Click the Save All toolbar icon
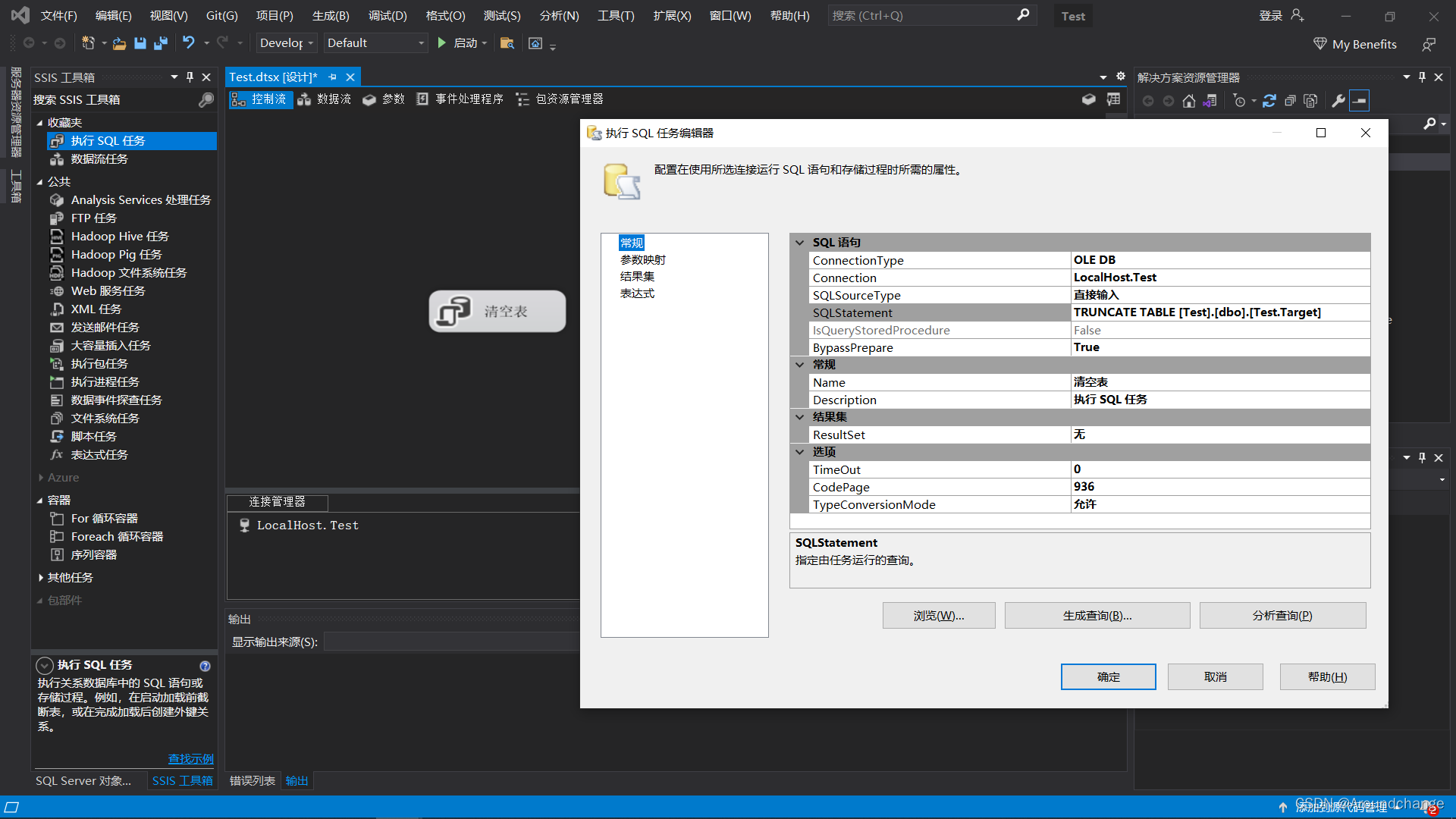1456x819 pixels. pyautogui.click(x=161, y=43)
